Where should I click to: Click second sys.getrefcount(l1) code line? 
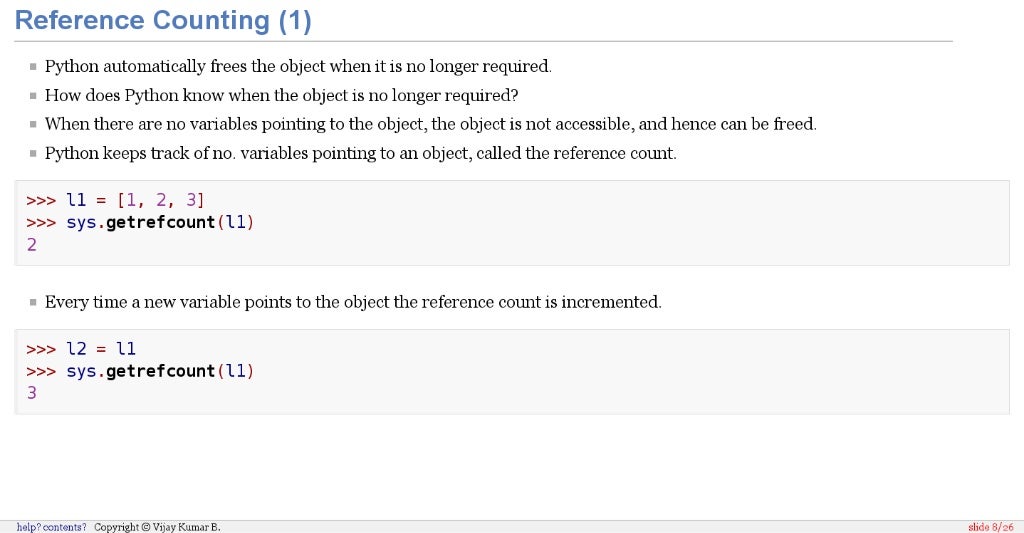[x=140, y=371]
